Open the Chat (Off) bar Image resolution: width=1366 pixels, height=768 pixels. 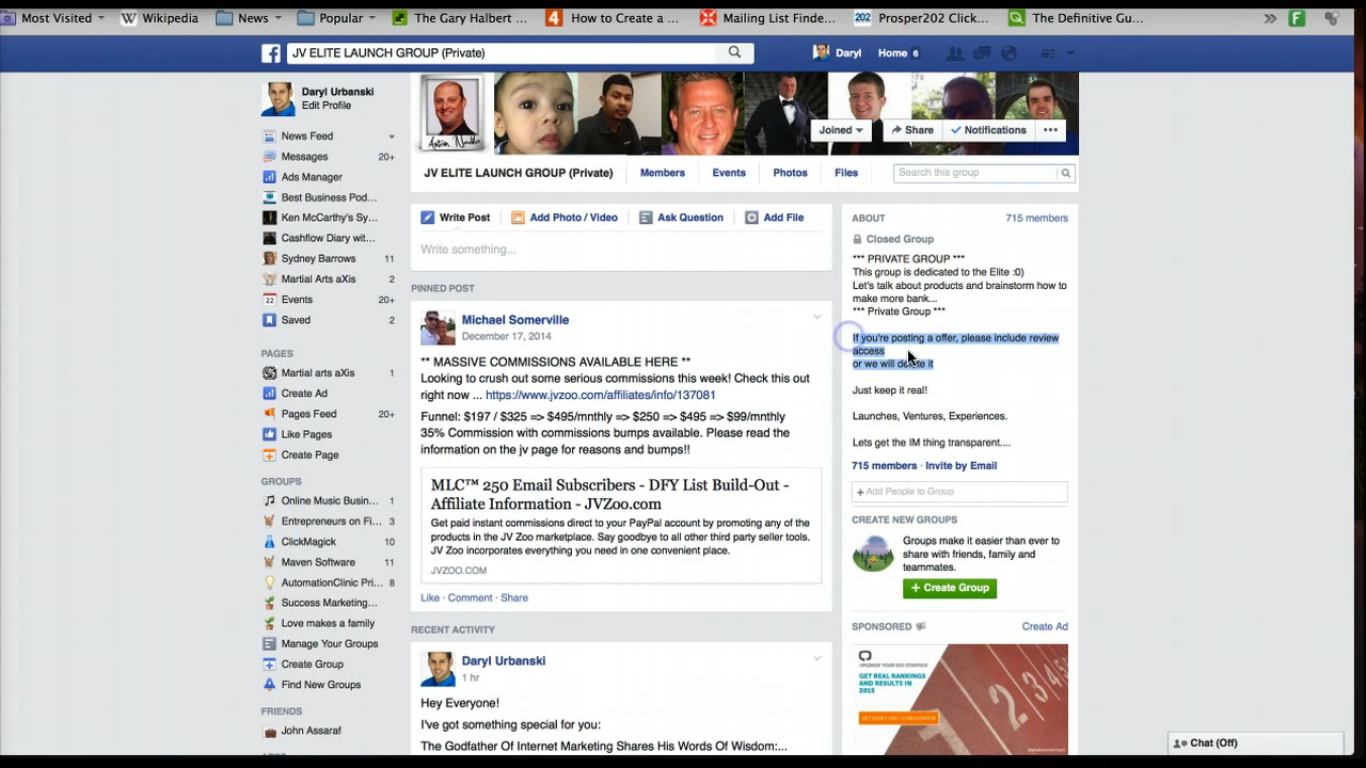click(x=1256, y=743)
